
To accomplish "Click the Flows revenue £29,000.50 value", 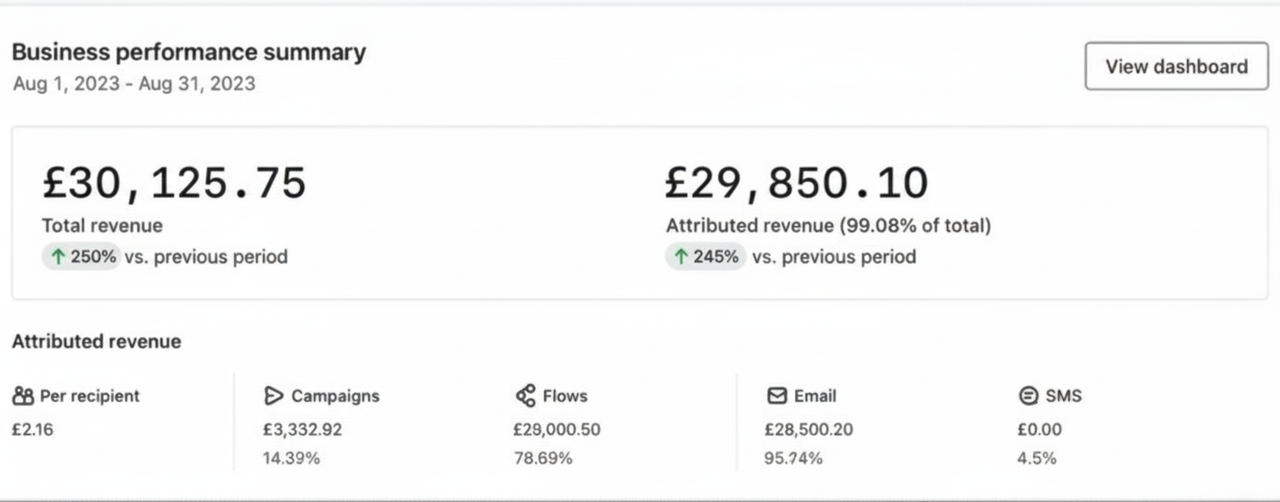I will (557, 430).
